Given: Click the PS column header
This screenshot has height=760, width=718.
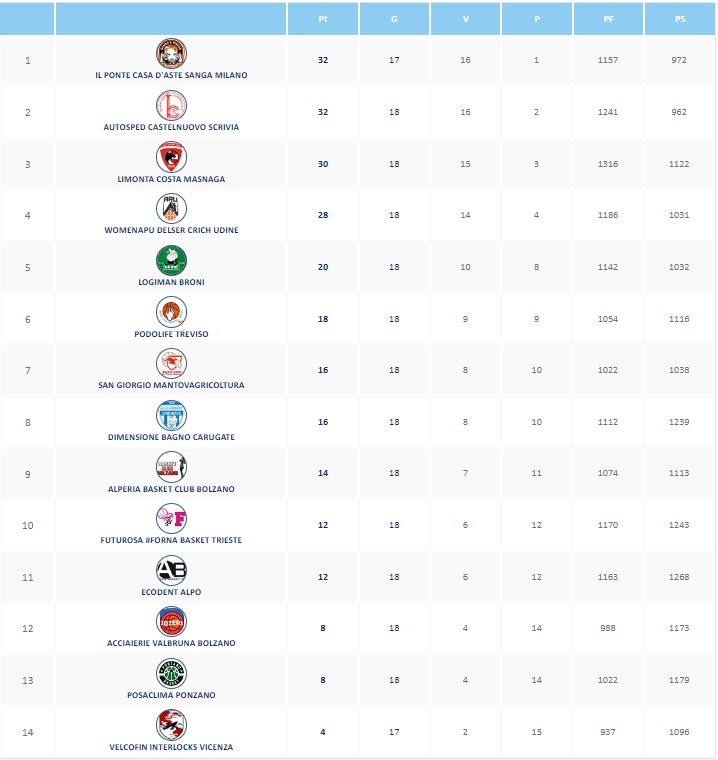Looking at the screenshot, I should pyautogui.click(x=680, y=19).
